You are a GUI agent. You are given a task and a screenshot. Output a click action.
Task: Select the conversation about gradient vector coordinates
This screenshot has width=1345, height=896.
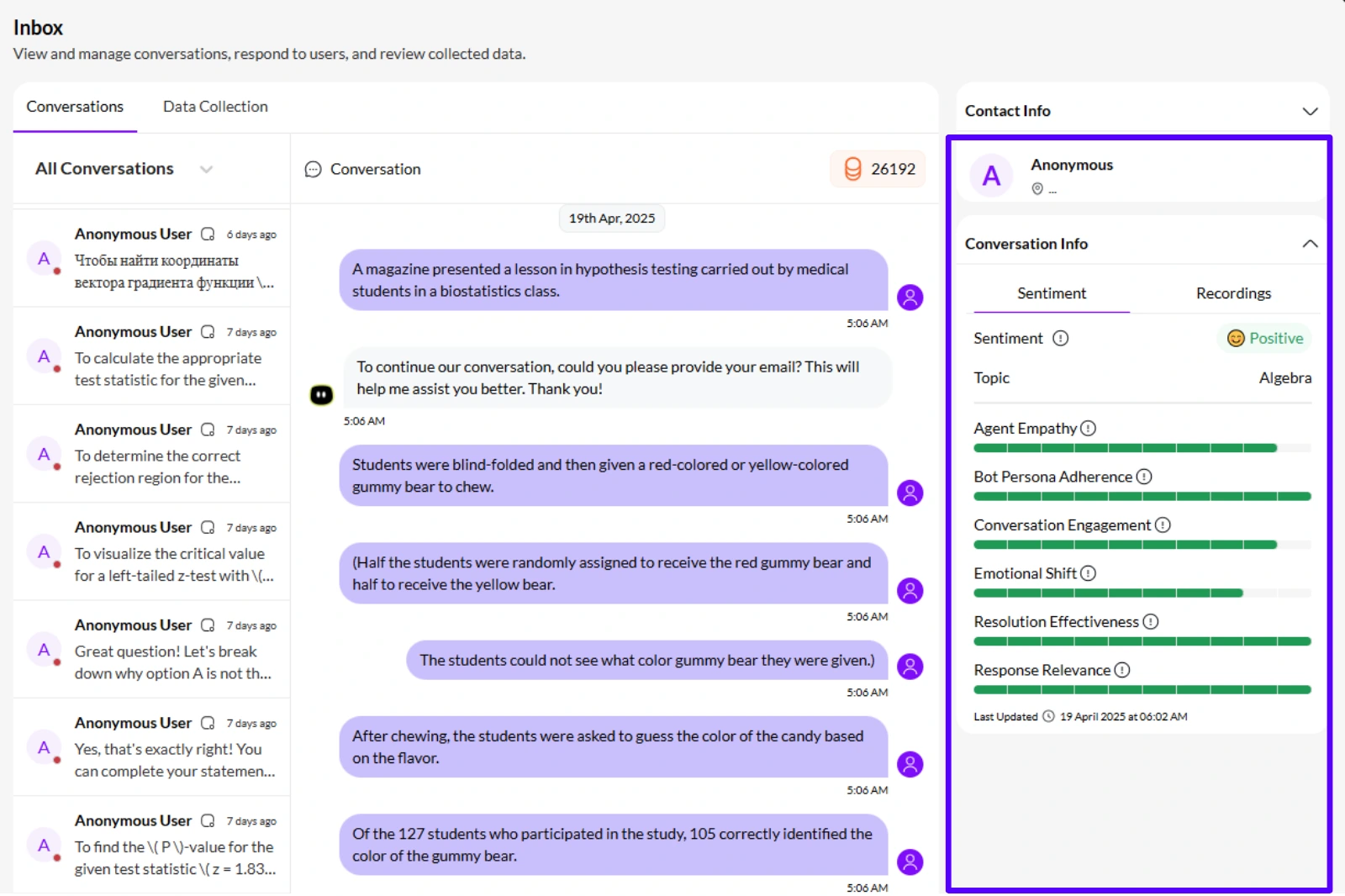151,259
